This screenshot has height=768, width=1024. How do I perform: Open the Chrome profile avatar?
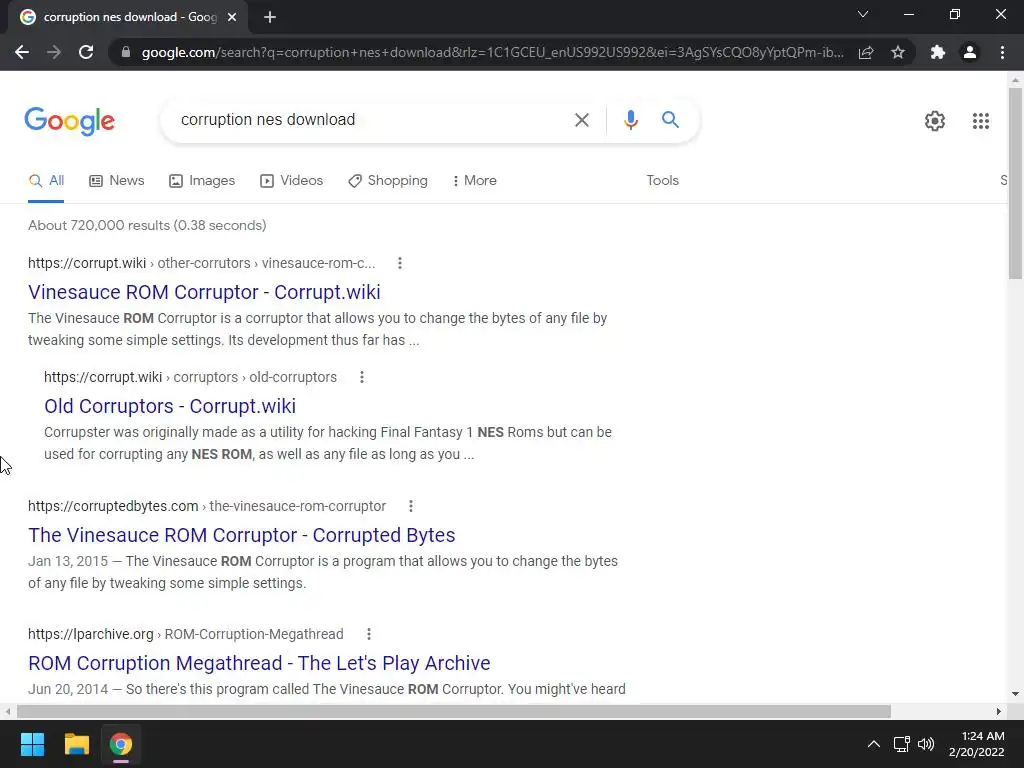point(970,52)
